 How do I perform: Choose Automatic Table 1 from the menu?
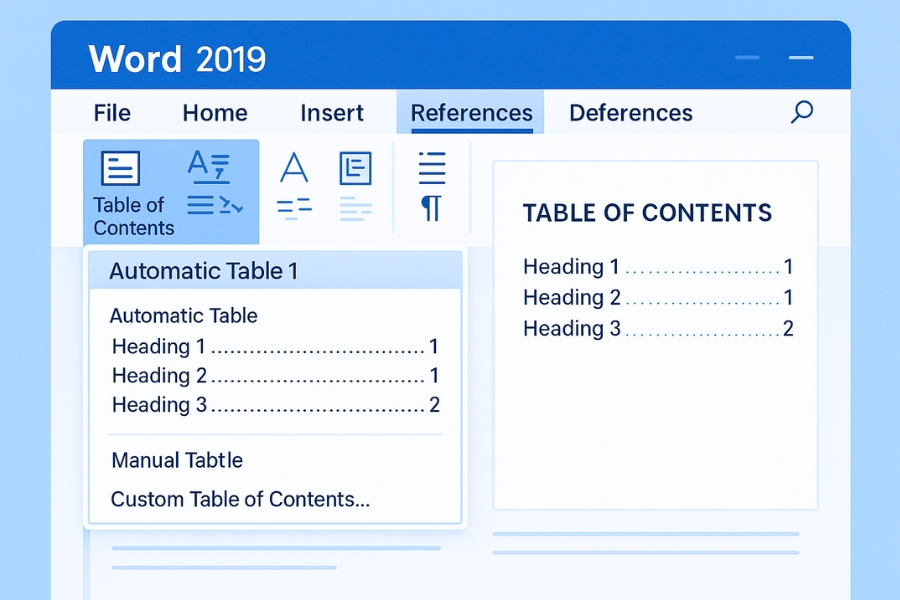(x=203, y=270)
